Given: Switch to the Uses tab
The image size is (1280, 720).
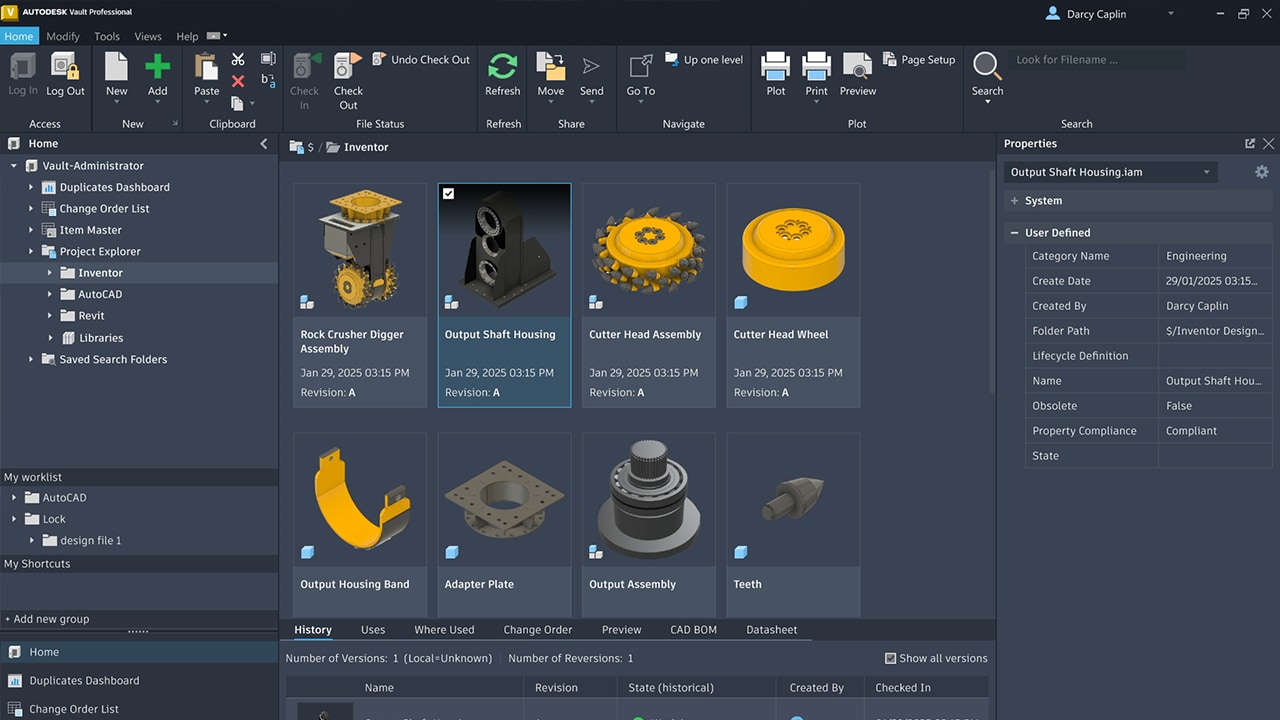Looking at the screenshot, I should tap(373, 630).
